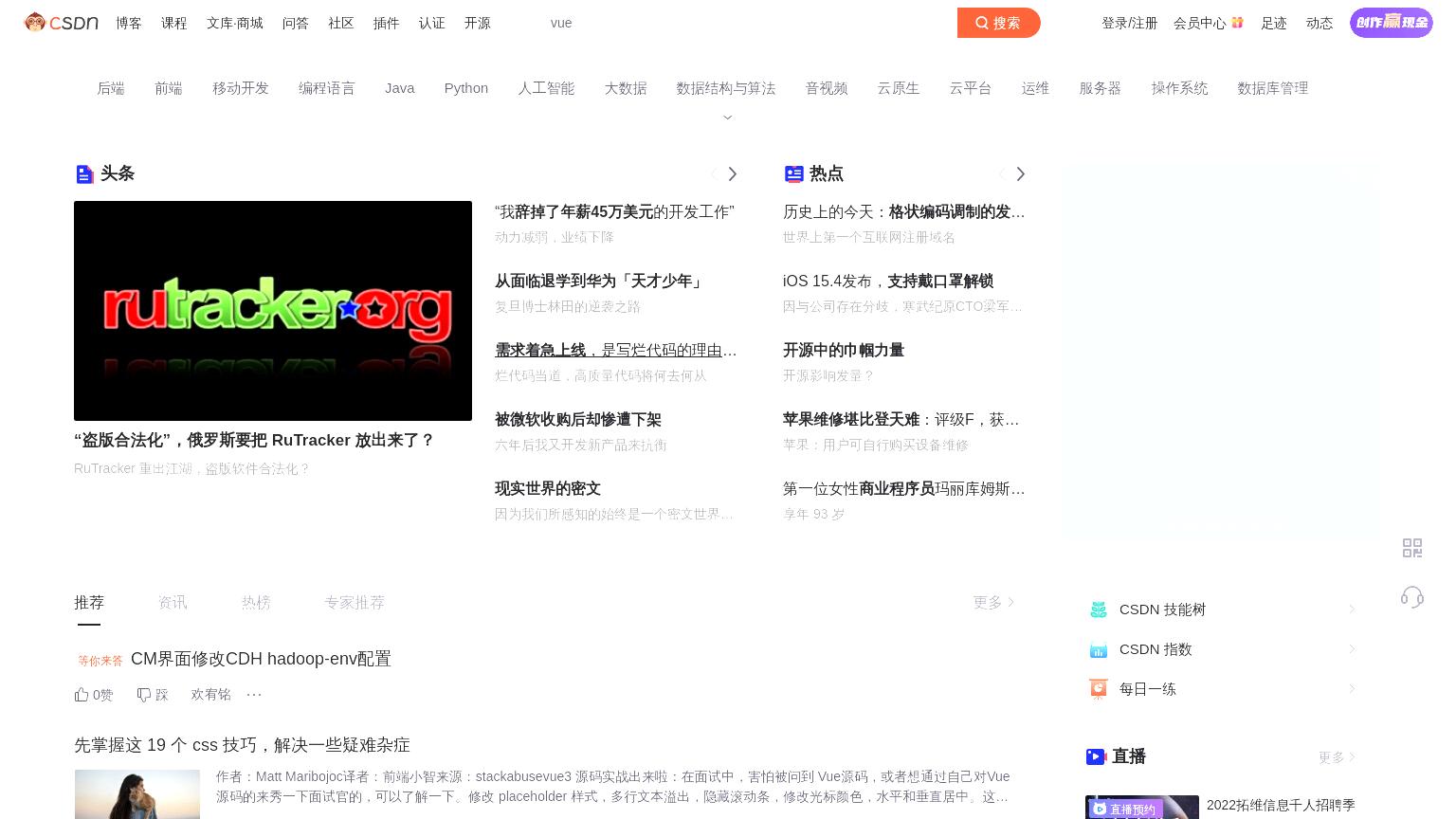
Task: Open the 博客 menu item
Action: (129, 23)
